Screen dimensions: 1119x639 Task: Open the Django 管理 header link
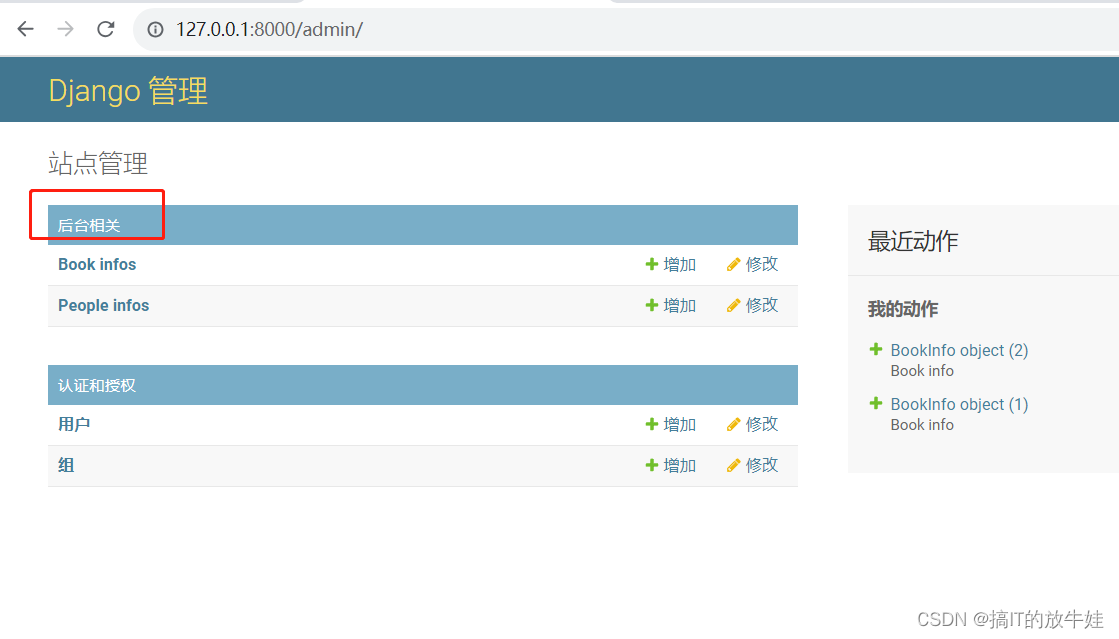click(128, 91)
